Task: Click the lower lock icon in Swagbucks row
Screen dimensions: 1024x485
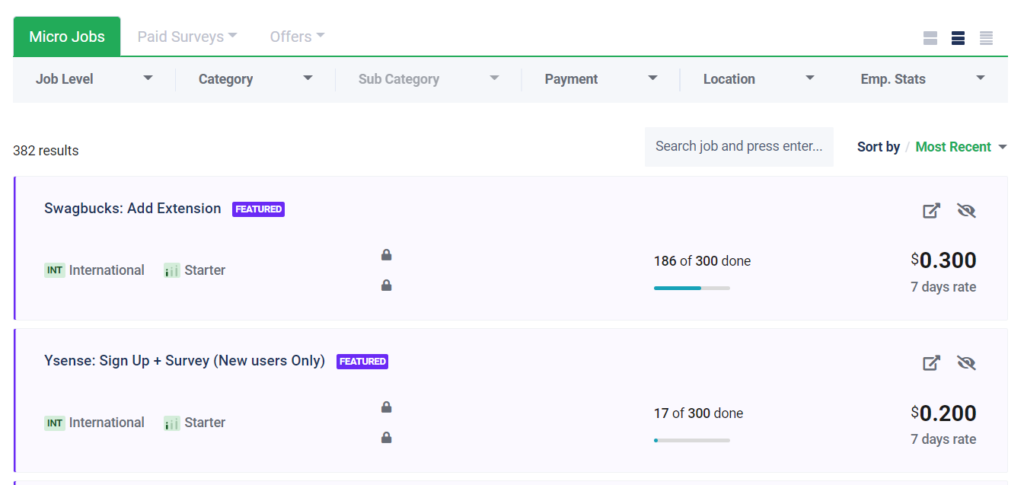Action: [x=387, y=285]
